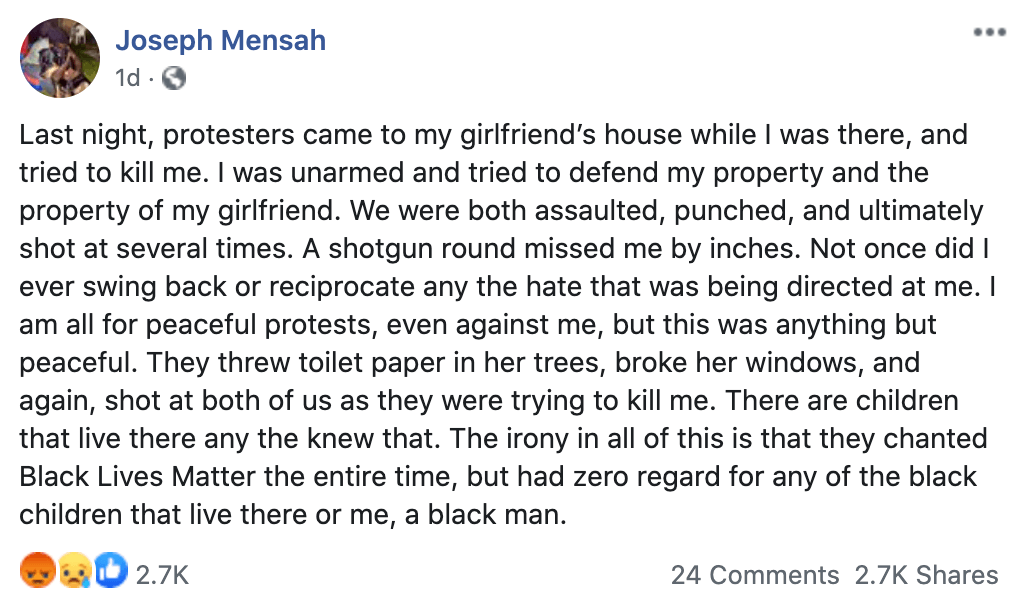Click the globe public audience icon

click(174, 78)
